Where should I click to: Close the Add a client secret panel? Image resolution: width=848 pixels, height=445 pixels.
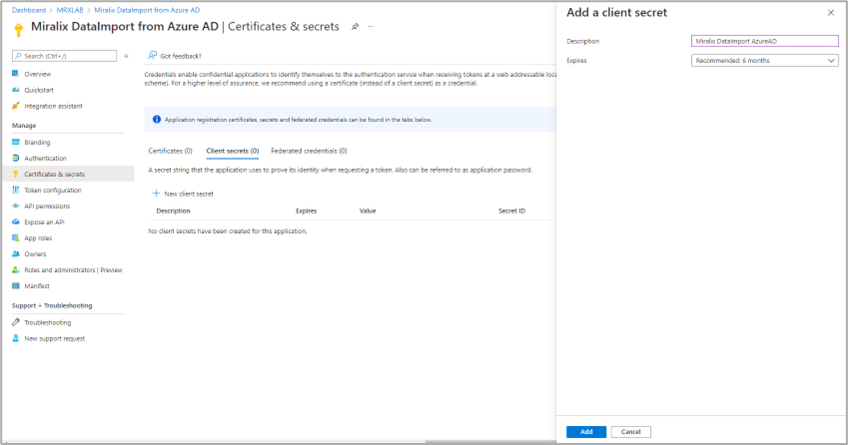[831, 12]
